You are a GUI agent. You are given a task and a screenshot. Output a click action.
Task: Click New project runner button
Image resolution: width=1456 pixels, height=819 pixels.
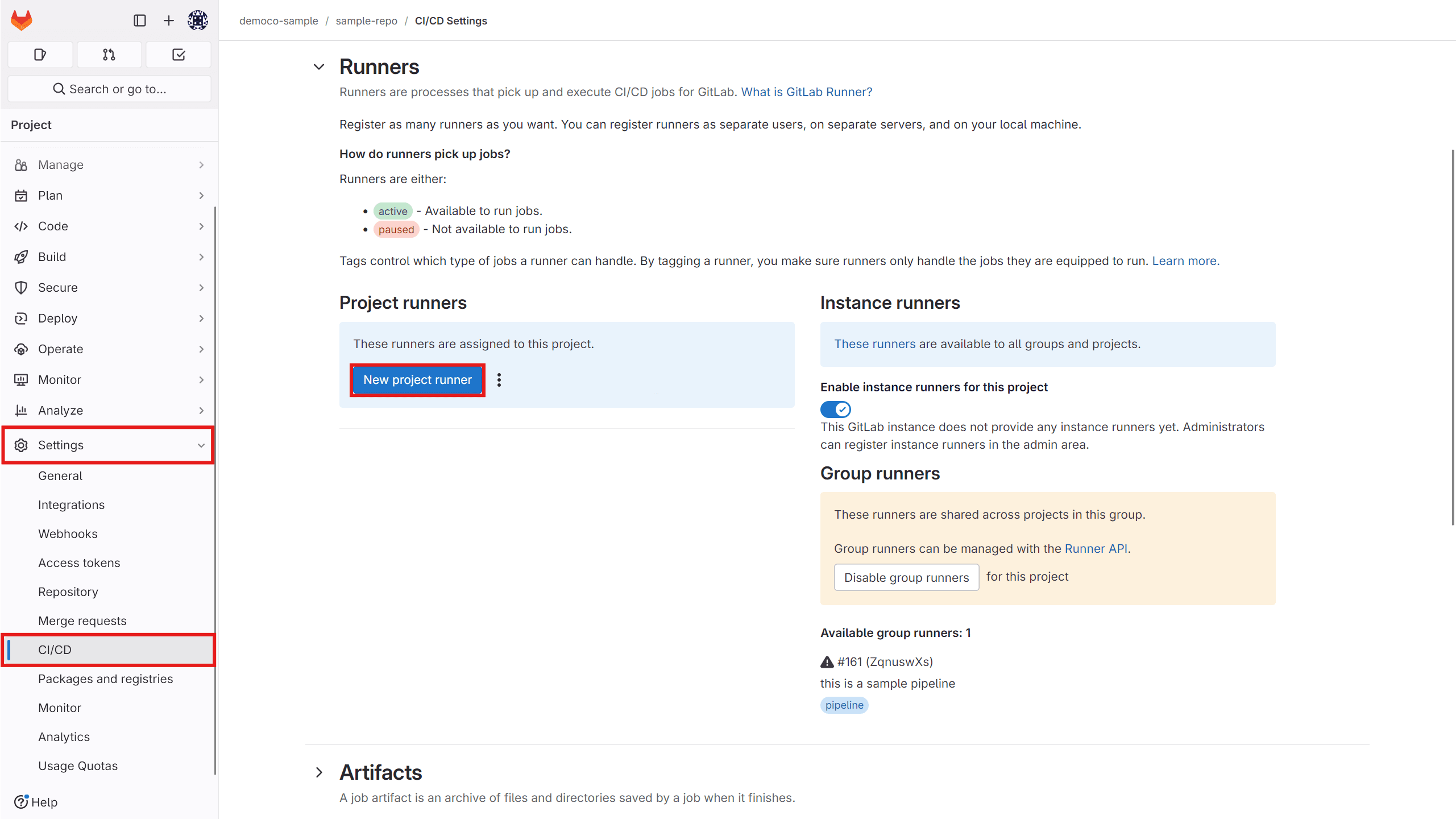(x=417, y=380)
